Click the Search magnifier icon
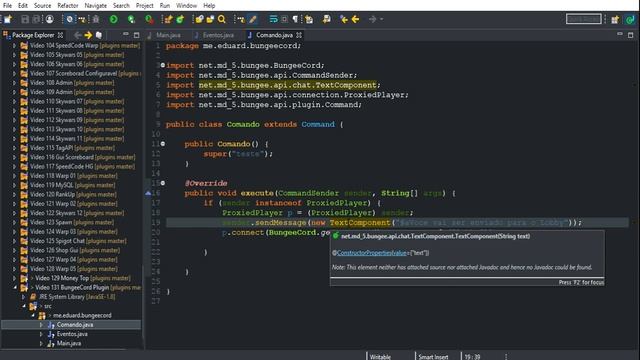The image size is (640, 360). [x=222, y=19]
